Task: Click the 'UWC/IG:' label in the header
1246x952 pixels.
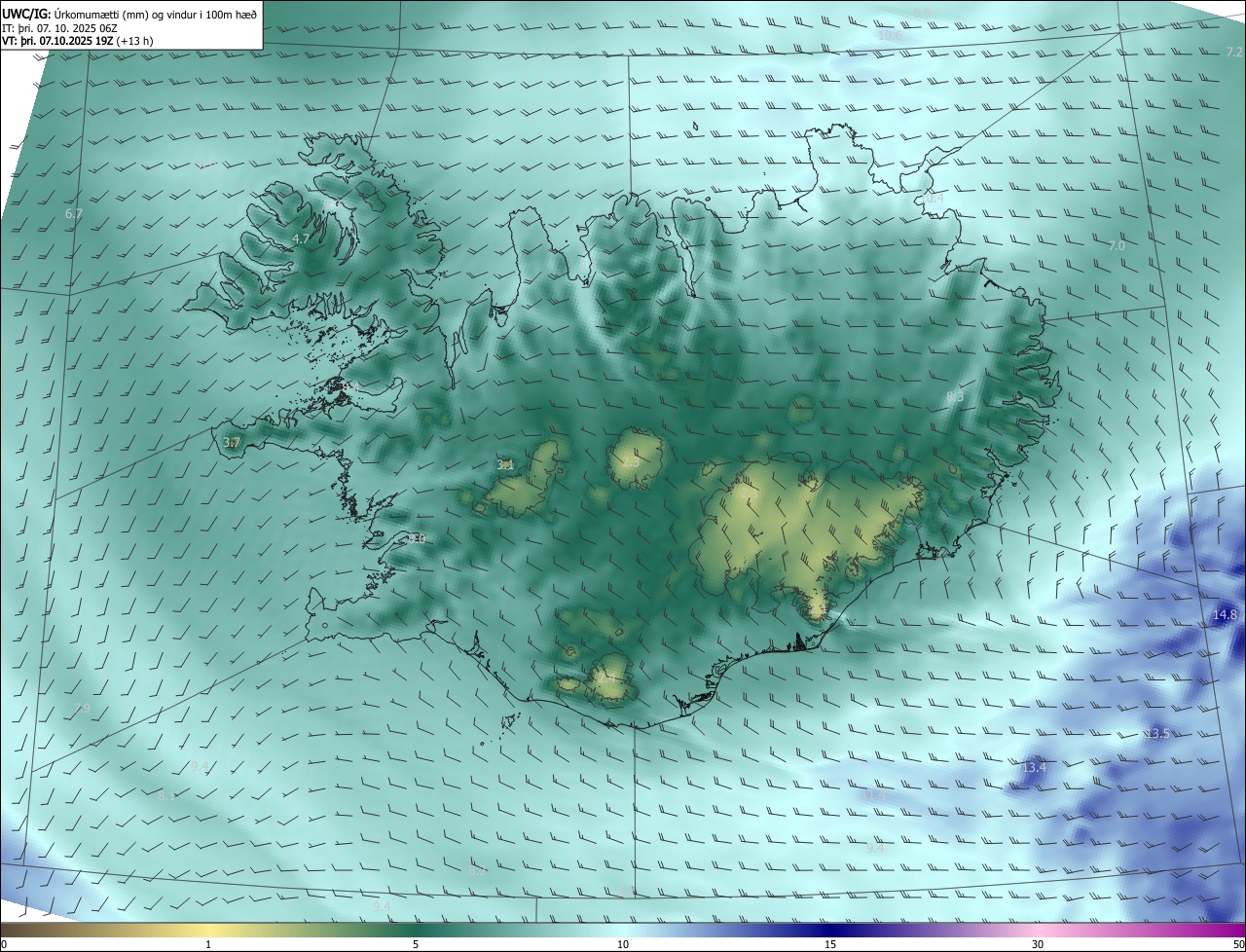Action: pos(26,14)
